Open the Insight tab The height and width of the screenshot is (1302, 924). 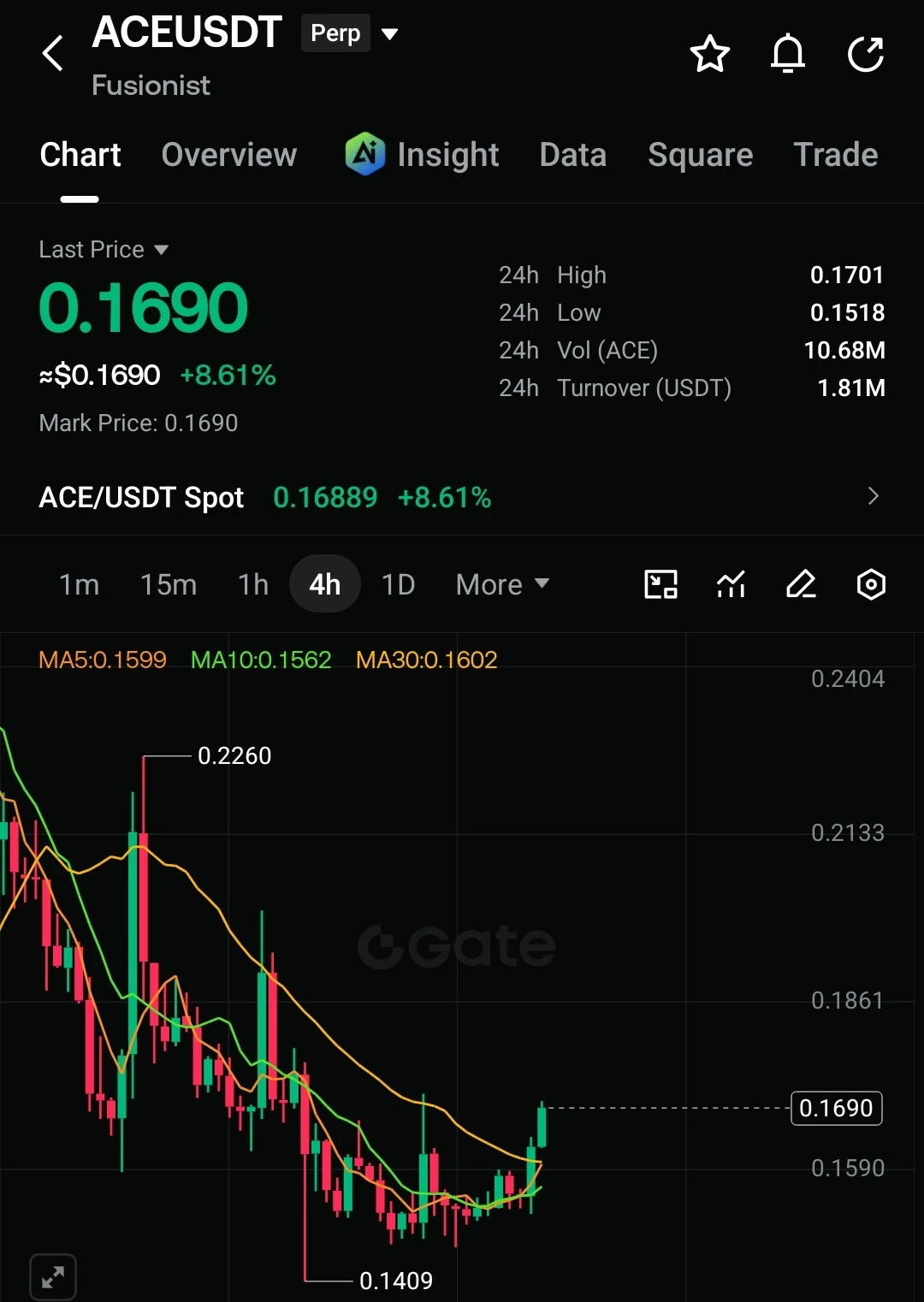point(447,155)
